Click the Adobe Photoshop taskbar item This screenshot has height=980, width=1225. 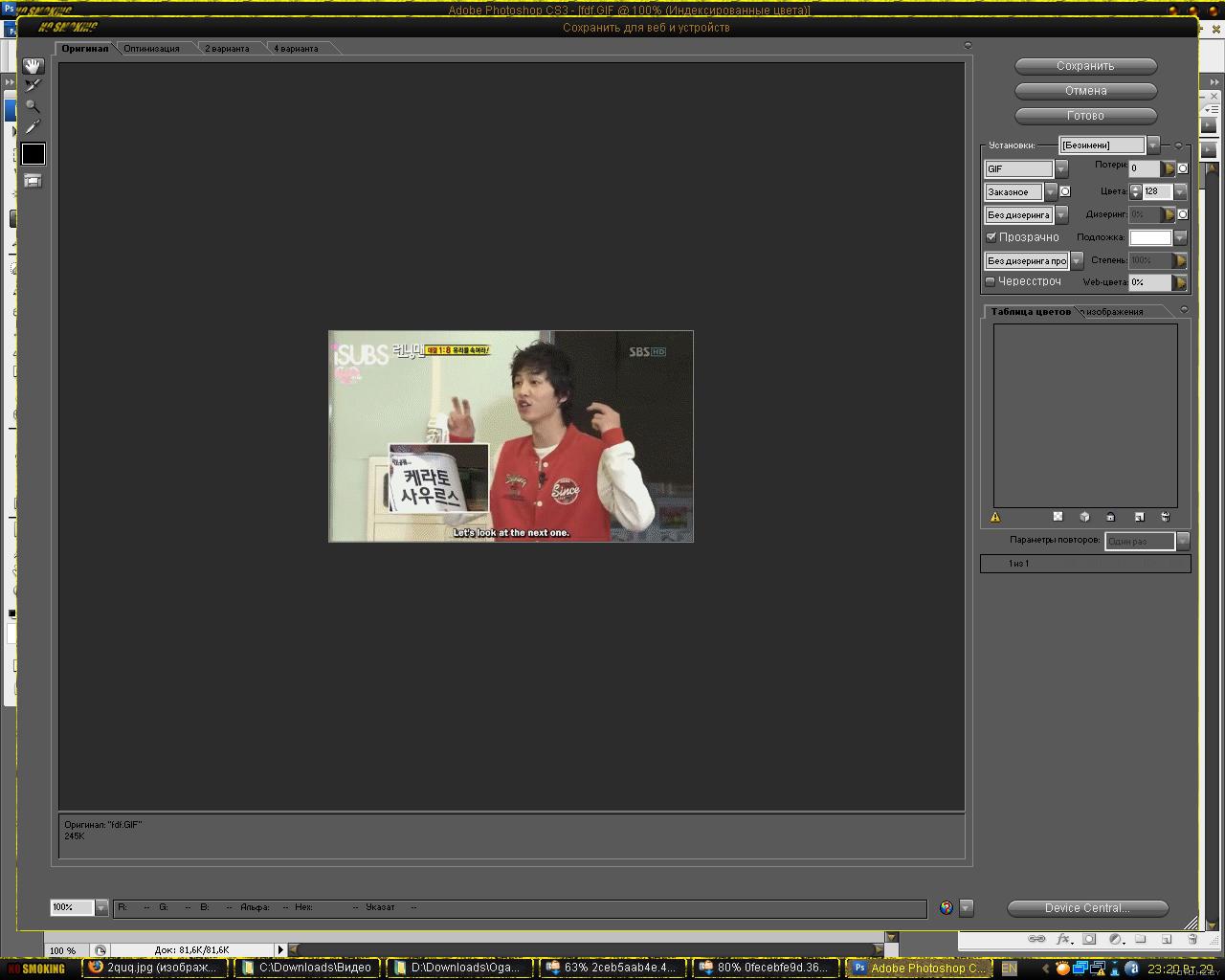coord(918,968)
